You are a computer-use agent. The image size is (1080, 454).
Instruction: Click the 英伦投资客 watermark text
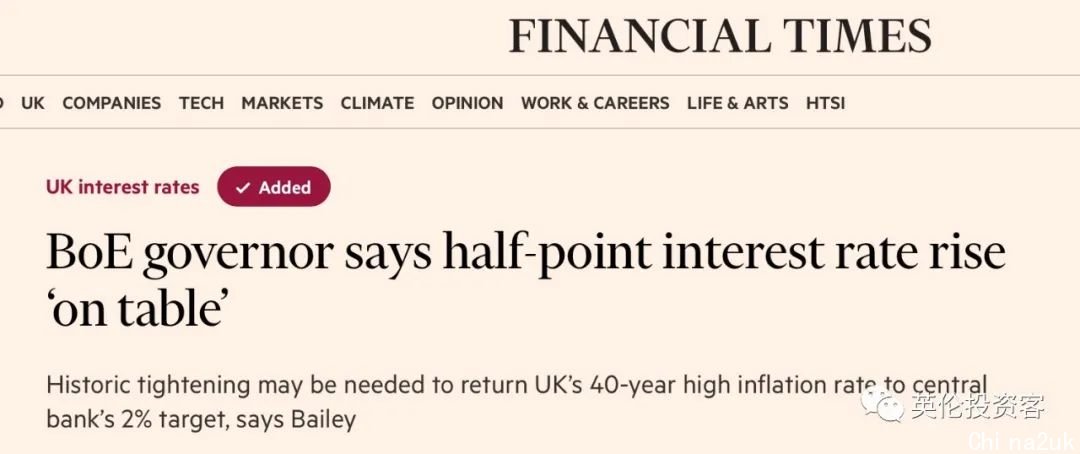tap(977, 406)
